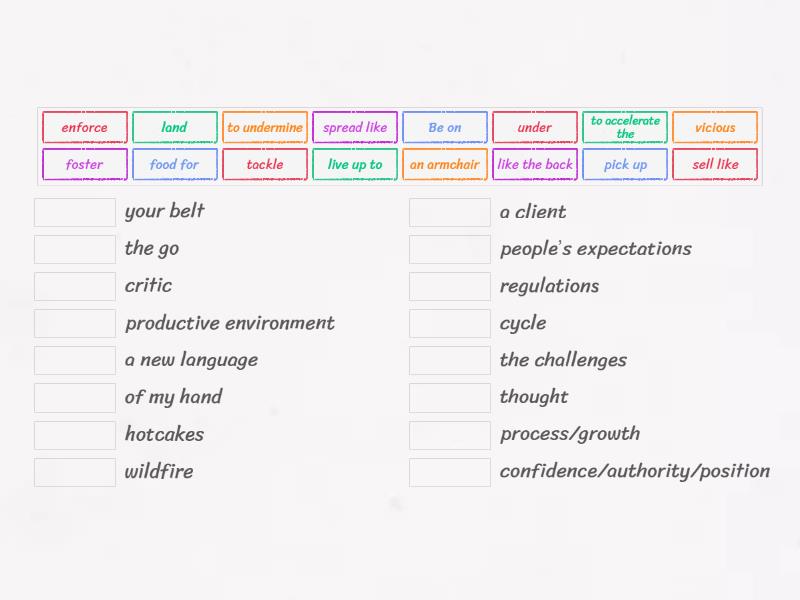Click the slot beside "regulations"
Image resolution: width=800 pixels, height=600 pixels.
(449, 286)
